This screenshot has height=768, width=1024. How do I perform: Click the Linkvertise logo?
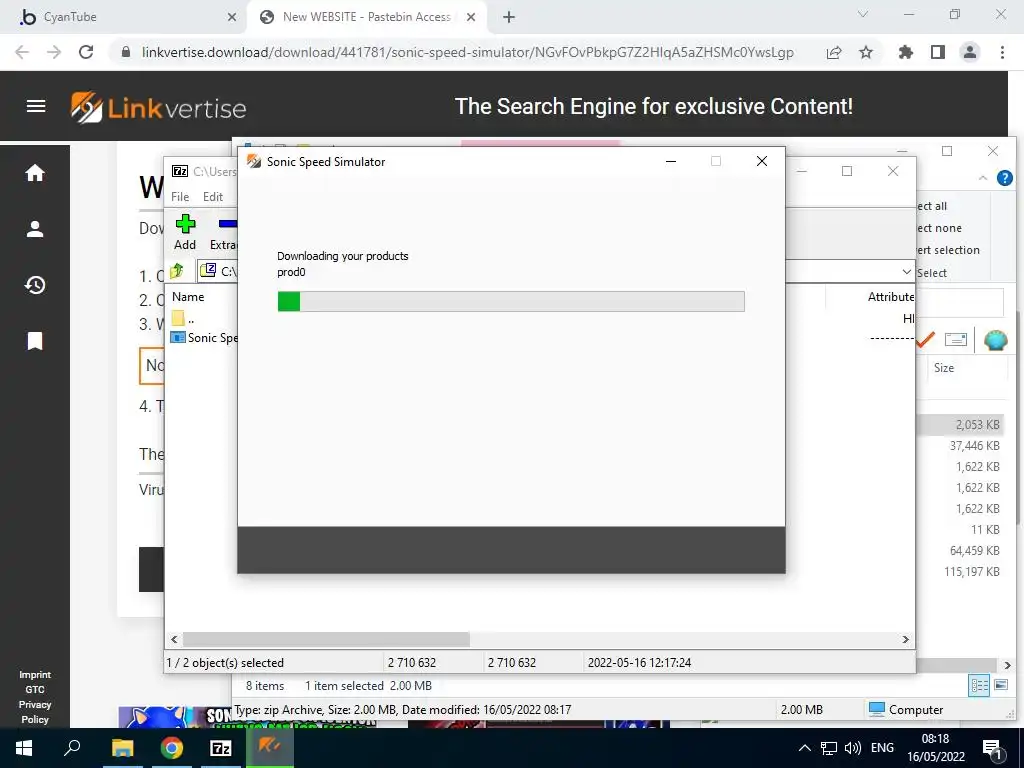pos(158,107)
